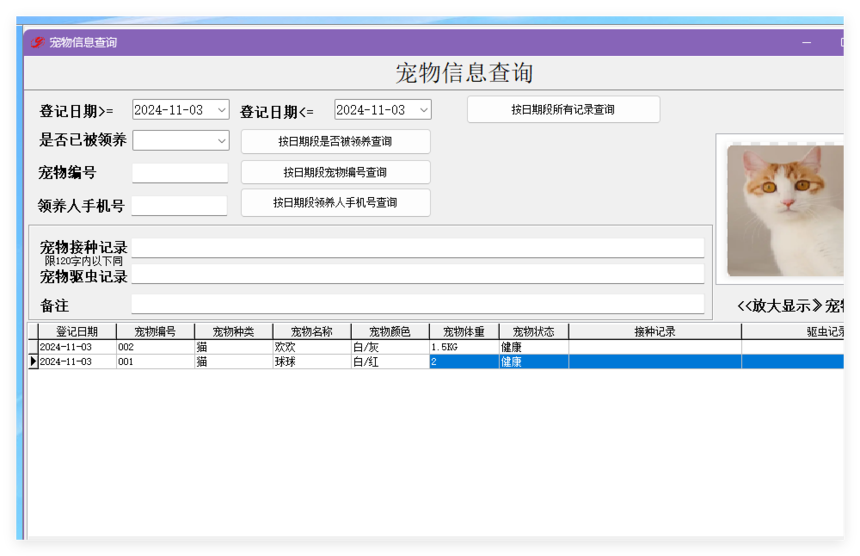
Task: Click 按日期段是否被领养查询 button
Action: pyautogui.click(x=335, y=141)
